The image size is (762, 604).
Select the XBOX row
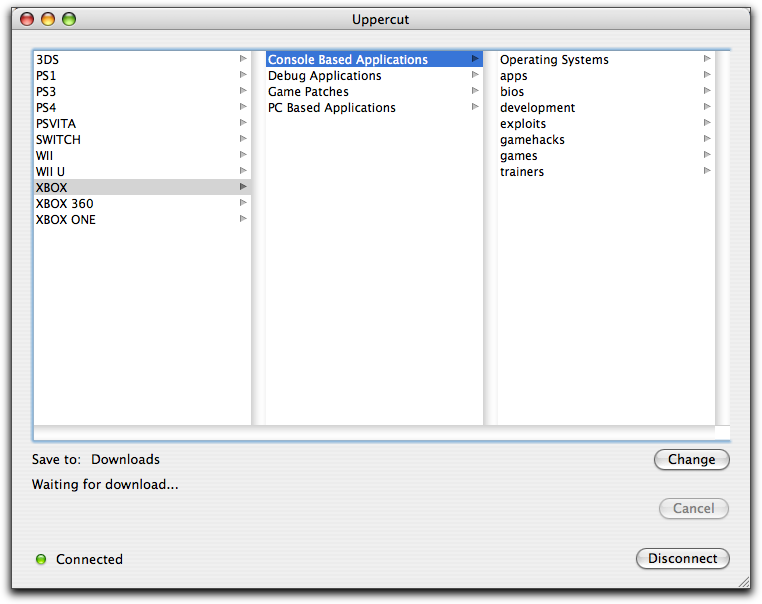pyautogui.click(x=142, y=187)
